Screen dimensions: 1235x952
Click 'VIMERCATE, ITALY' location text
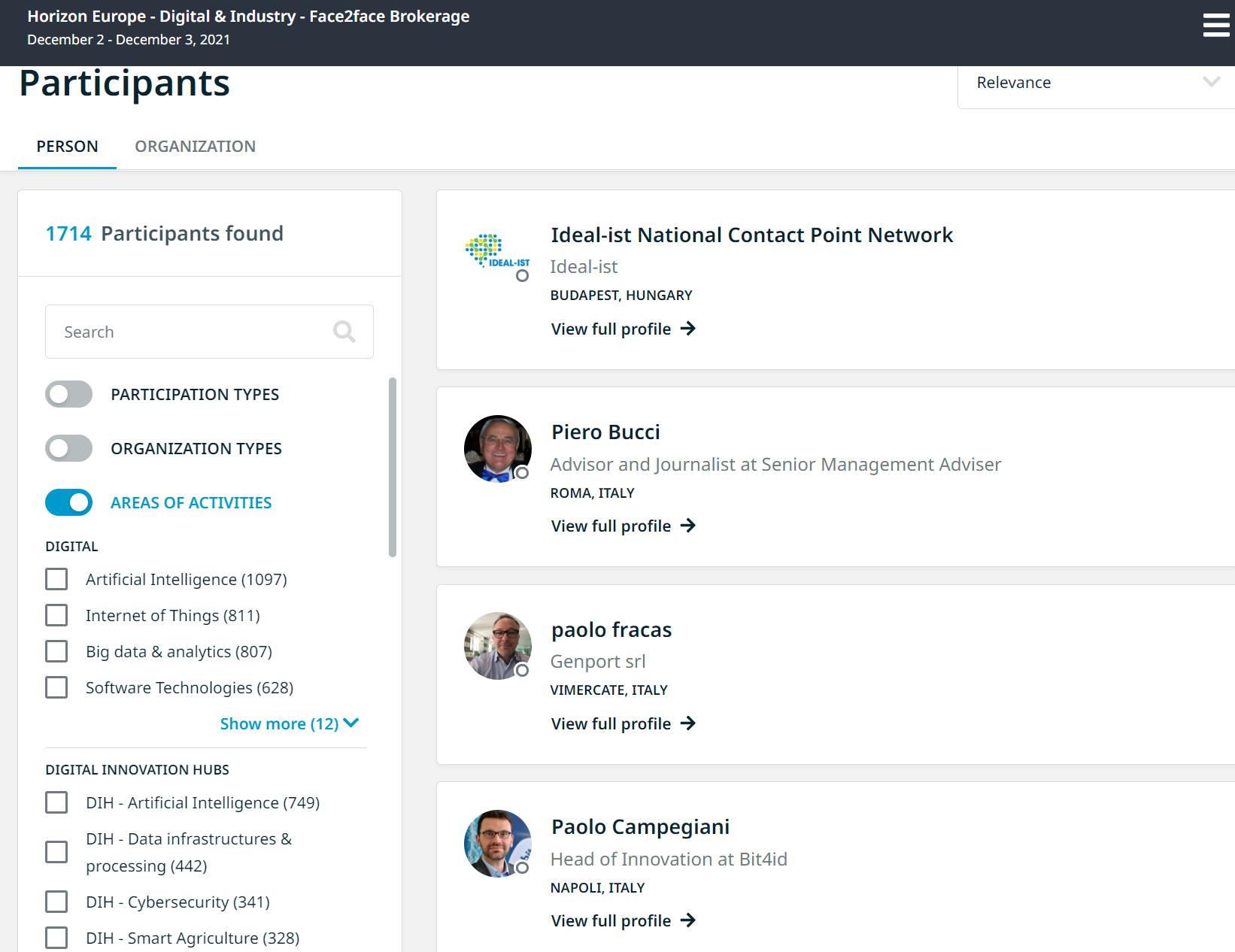point(609,690)
